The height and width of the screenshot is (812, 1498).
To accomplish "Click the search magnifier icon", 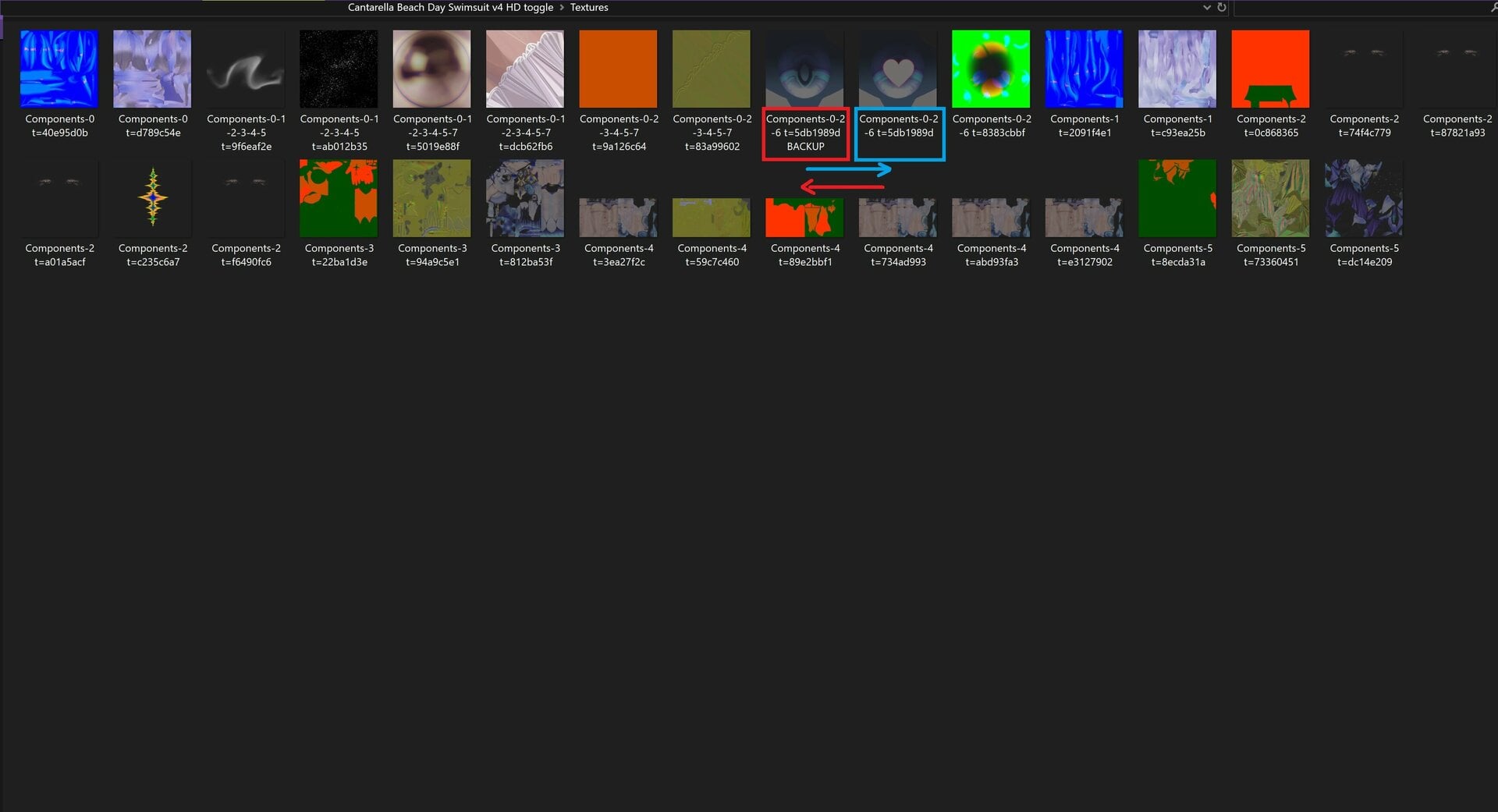I will pyautogui.click(x=1493, y=8).
